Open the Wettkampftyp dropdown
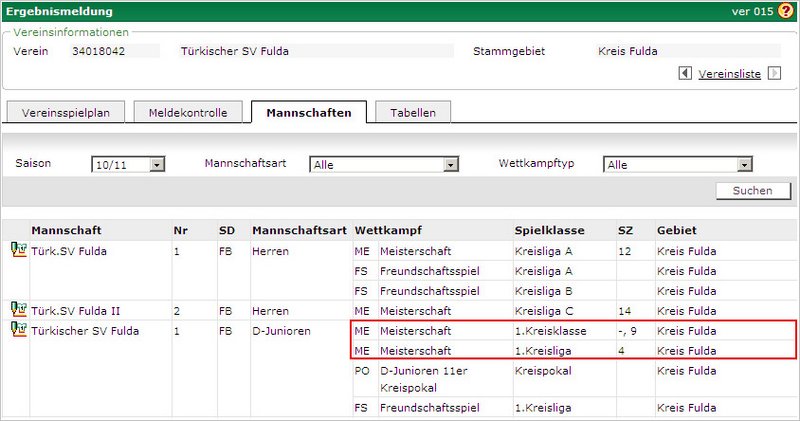The height and width of the screenshot is (421, 800). pos(744,164)
